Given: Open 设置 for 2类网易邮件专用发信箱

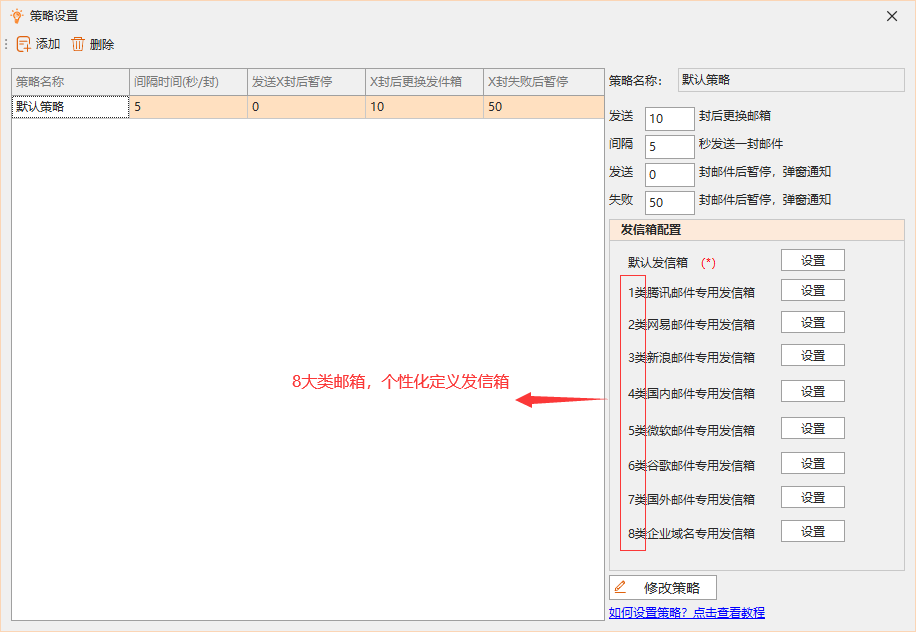Looking at the screenshot, I should [x=813, y=322].
